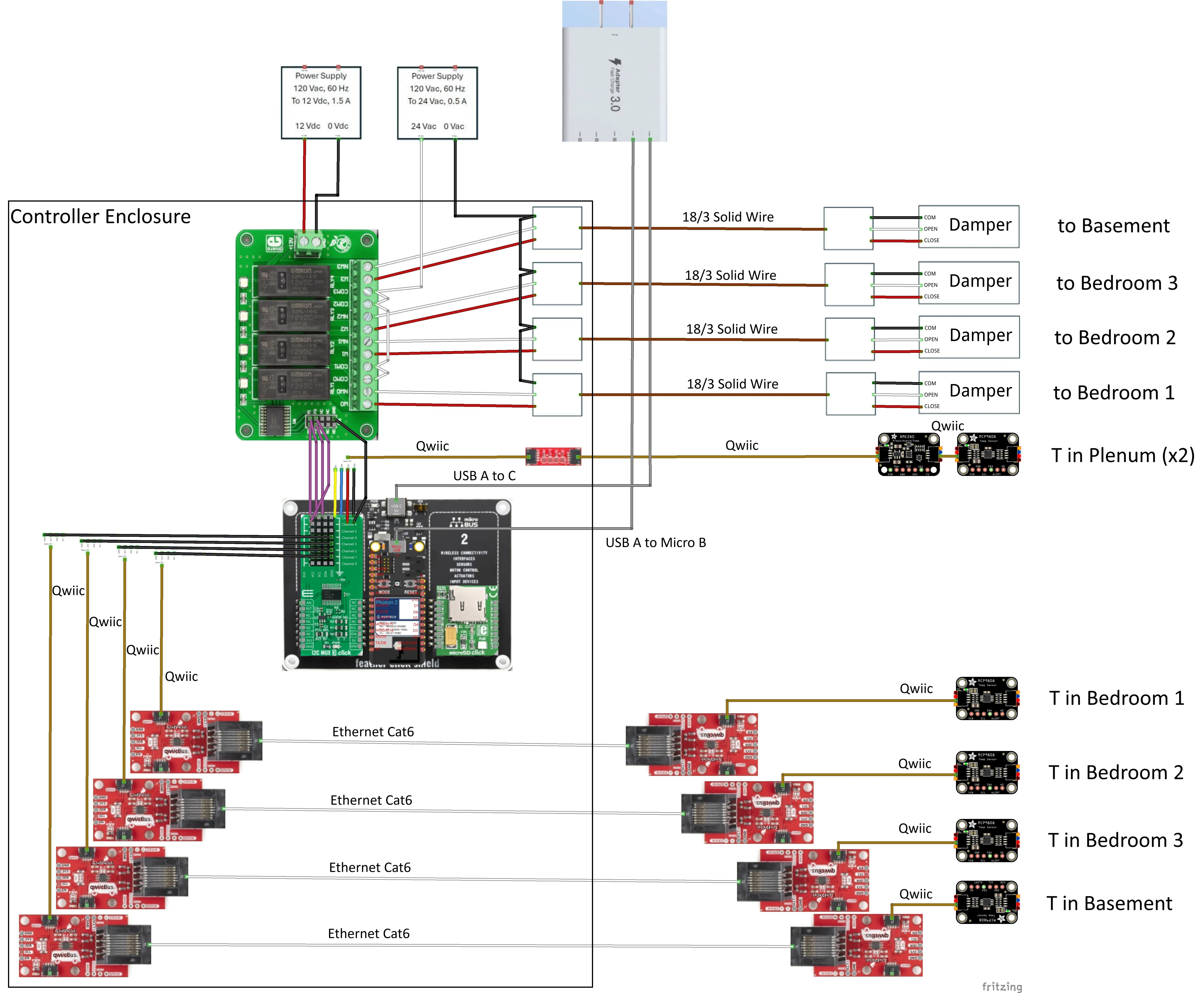Select the 24 Vac Power Supply box
Image resolution: width=1204 pixels, height=993 pixels.
[437, 103]
